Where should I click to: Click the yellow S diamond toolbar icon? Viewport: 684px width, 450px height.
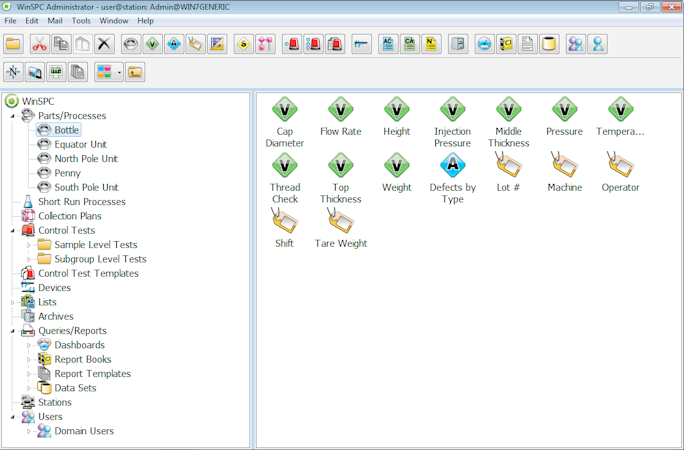coord(244,44)
